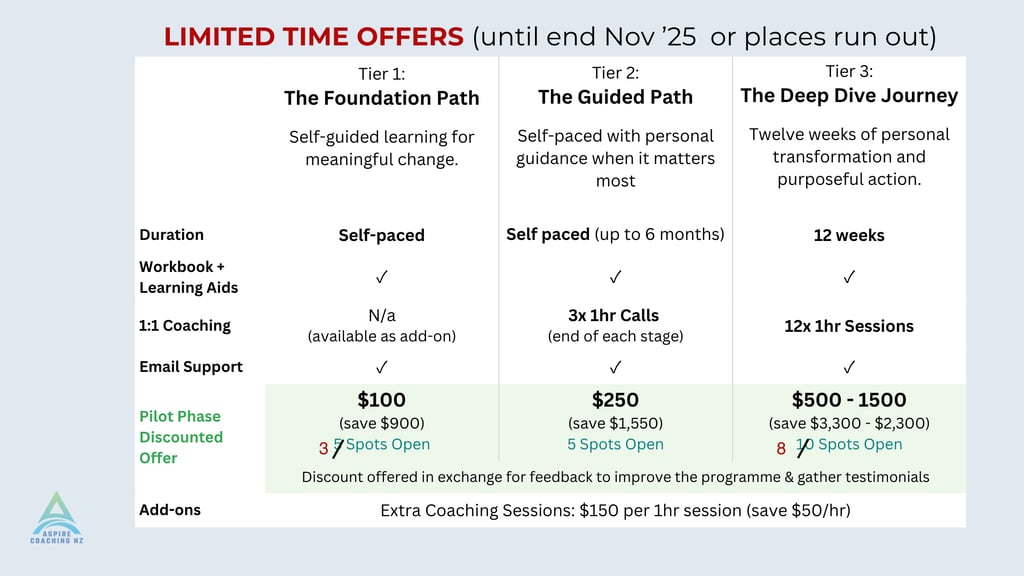Click the Tier 1 Workbook checkmark
Viewport: 1024px width, 576px height.
[381, 277]
